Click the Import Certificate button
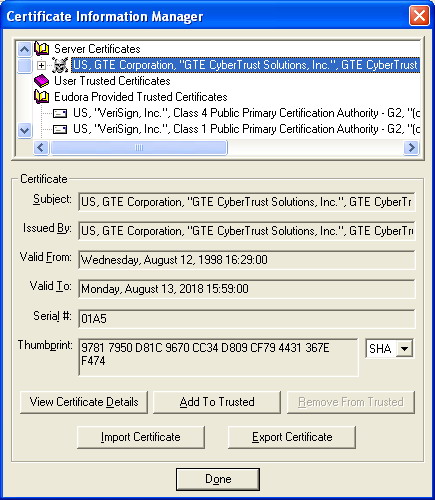 point(141,437)
